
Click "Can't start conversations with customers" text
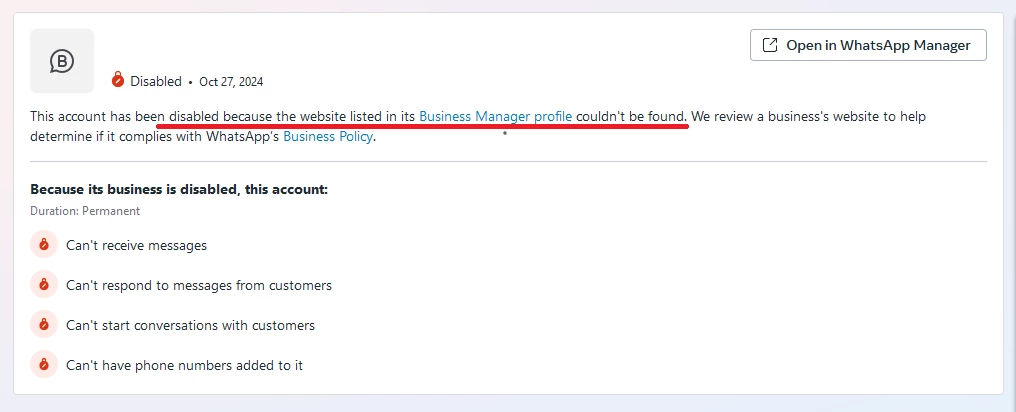point(190,325)
